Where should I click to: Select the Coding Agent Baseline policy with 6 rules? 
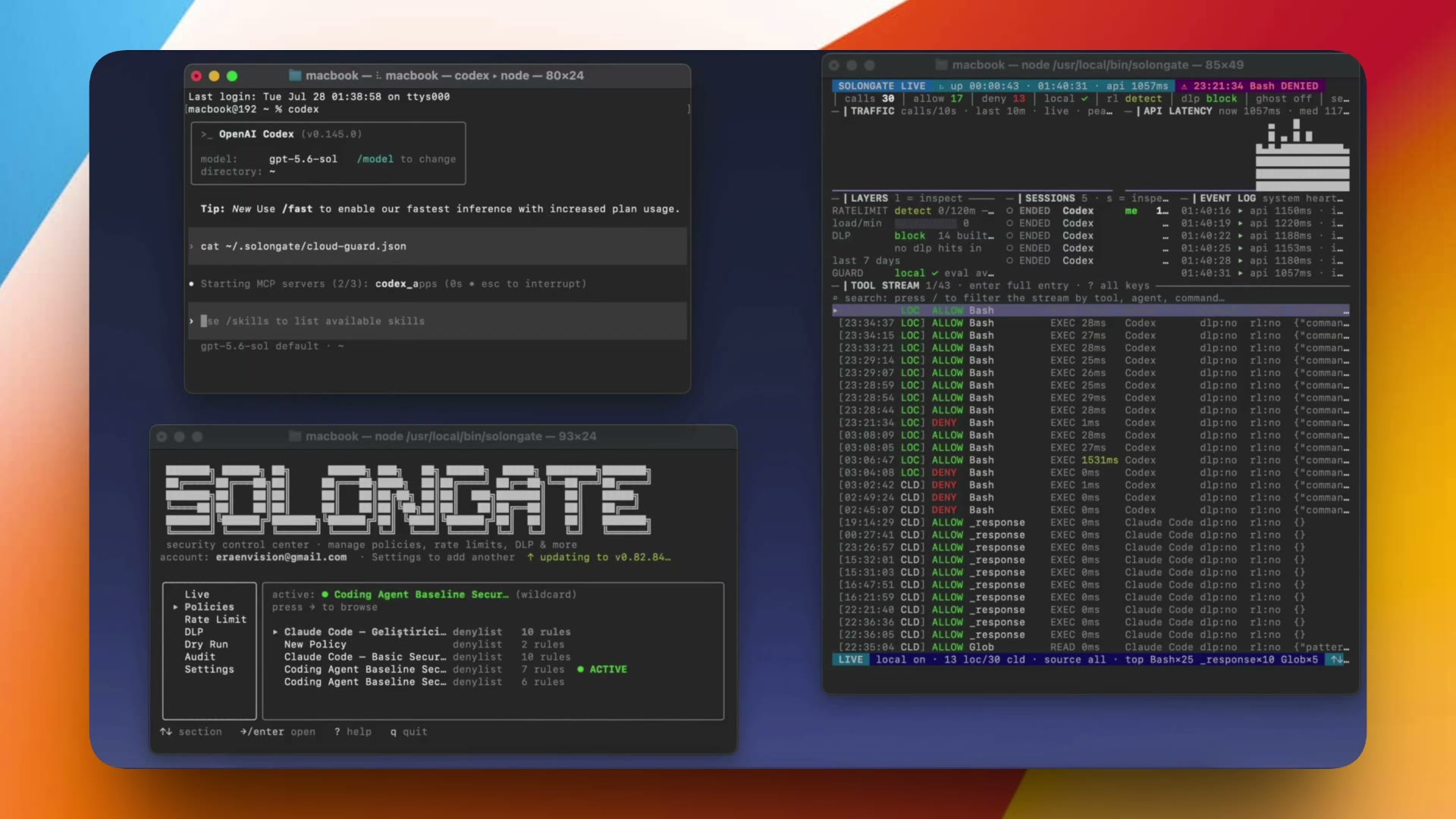tap(425, 682)
